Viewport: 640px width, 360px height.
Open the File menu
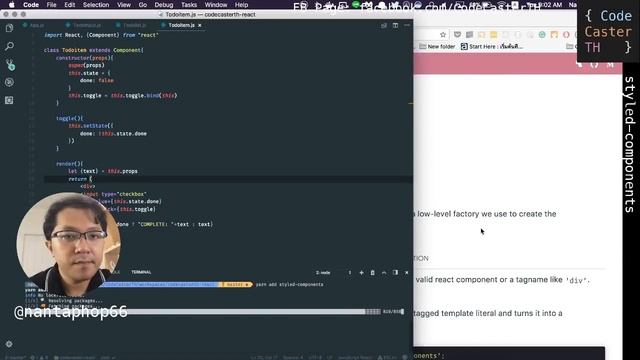pyautogui.click(x=51, y=5)
